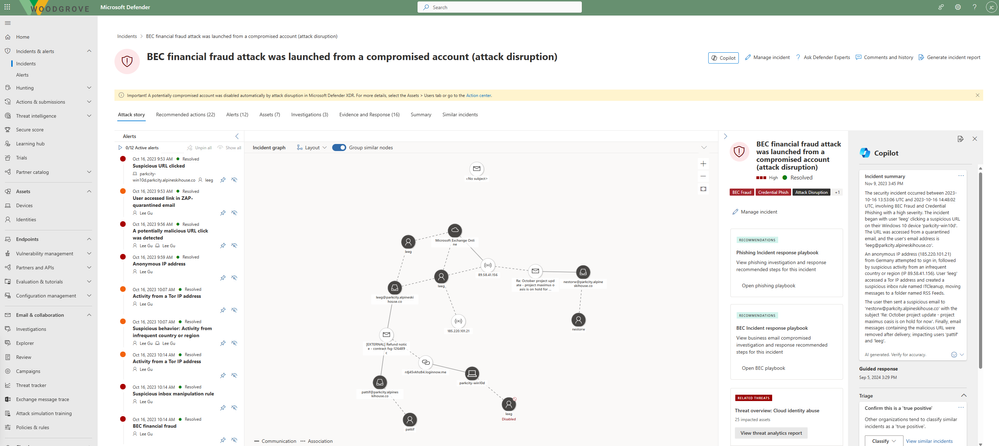Open the Home icon in sidebar

point(8,37)
